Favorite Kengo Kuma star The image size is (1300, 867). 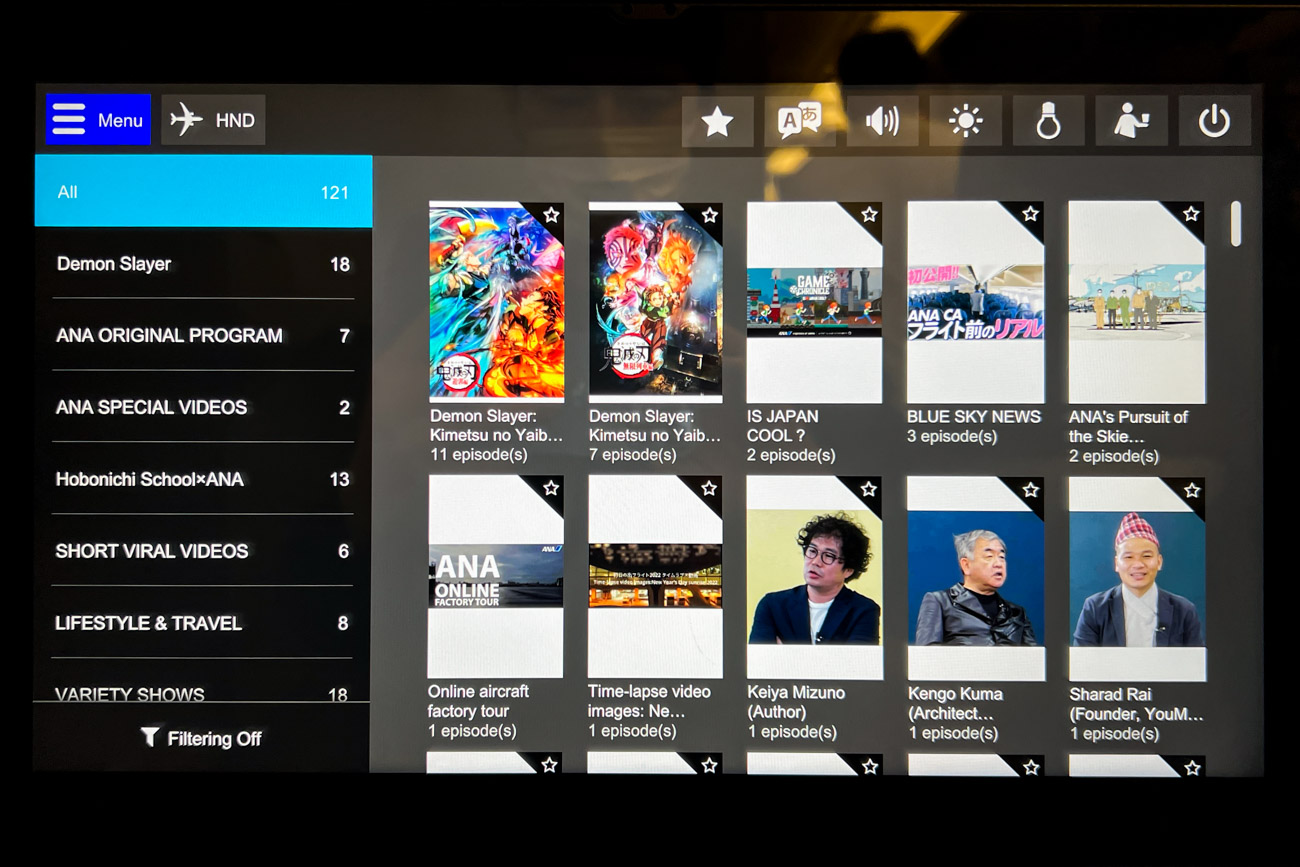[x=1030, y=490]
